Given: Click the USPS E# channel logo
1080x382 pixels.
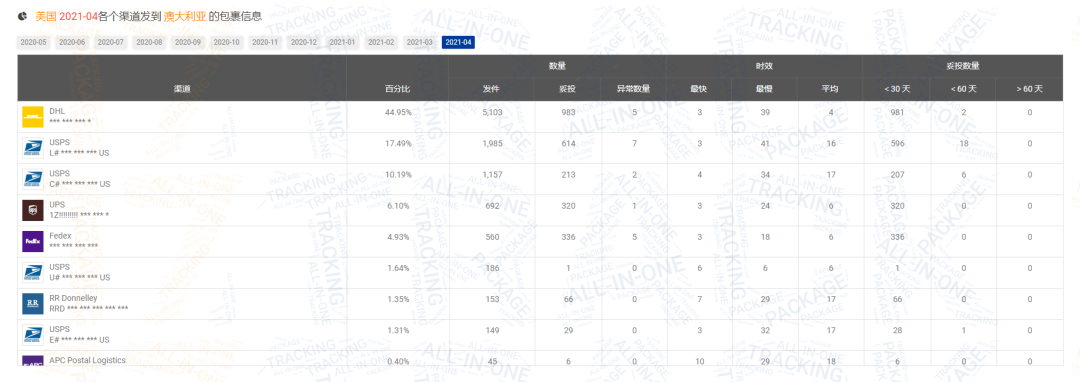Looking at the screenshot, I should pos(32,335).
